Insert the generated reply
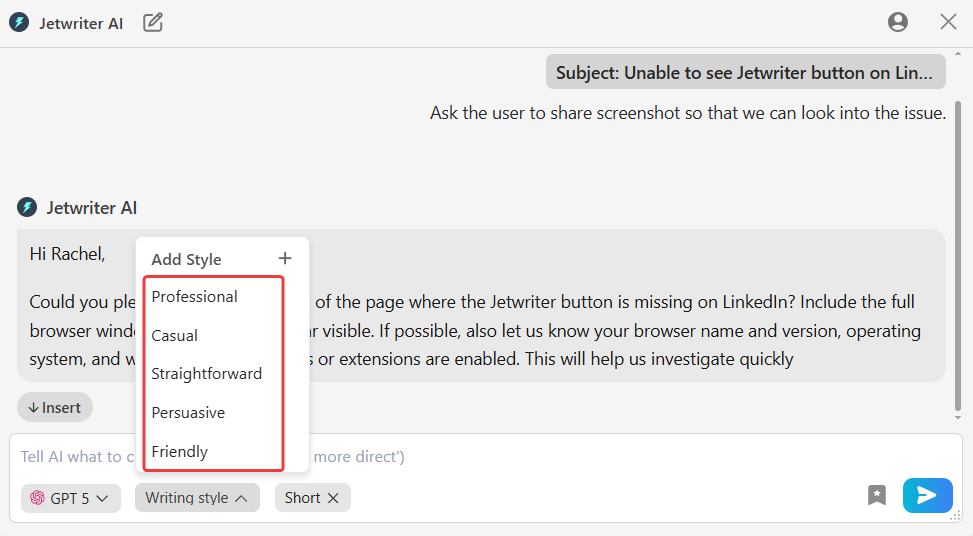Image resolution: width=973 pixels, height=536 pixels. coord(55,408)
